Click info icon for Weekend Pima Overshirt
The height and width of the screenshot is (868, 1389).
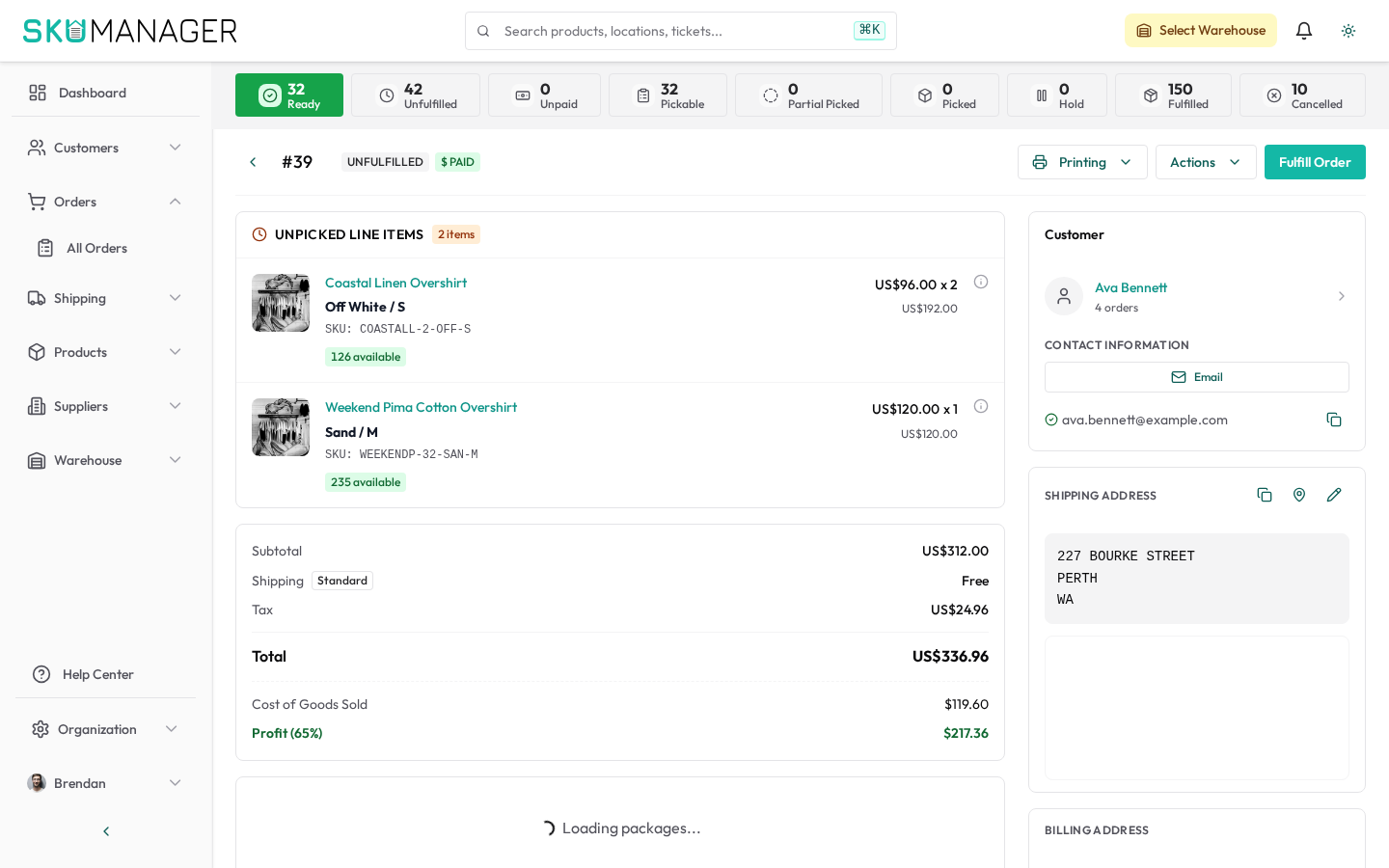(981, 406)
